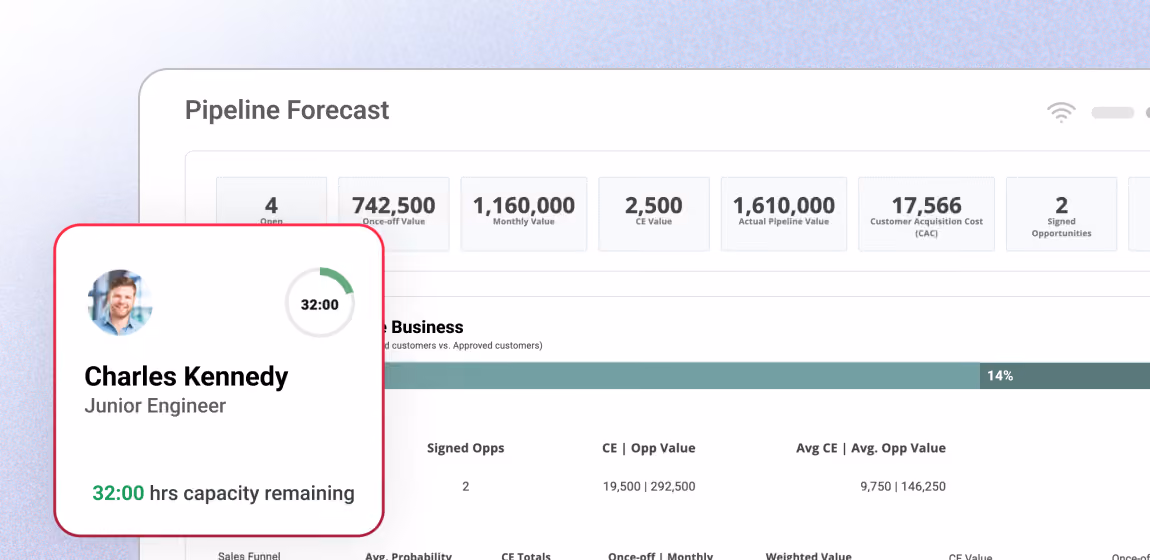The width and height of the screenshot is (1150, 560).
Task: Click the Signed Opps value 2
Action: click(x=466, y=486)
